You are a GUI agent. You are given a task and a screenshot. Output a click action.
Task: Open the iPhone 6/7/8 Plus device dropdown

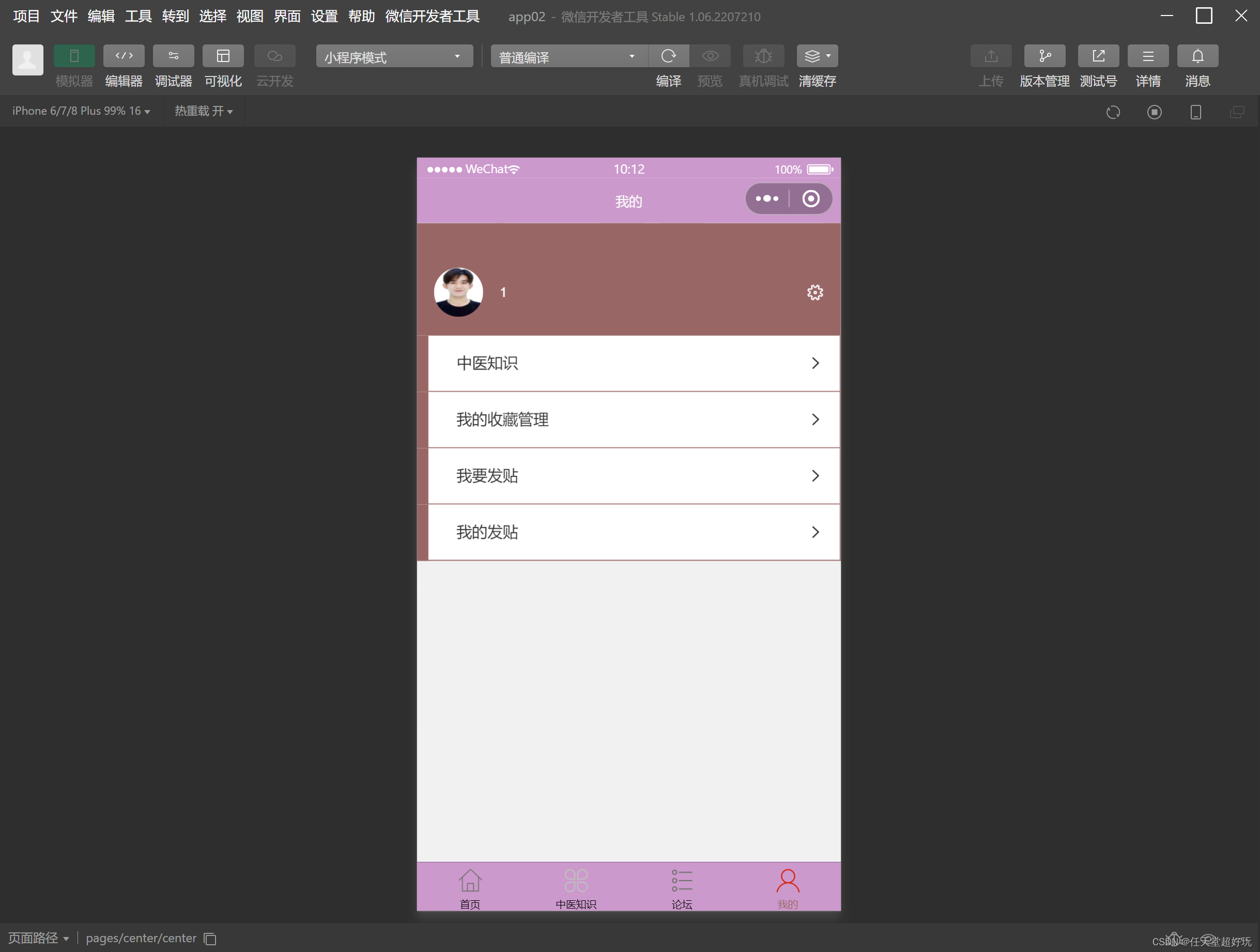(80, 111)
